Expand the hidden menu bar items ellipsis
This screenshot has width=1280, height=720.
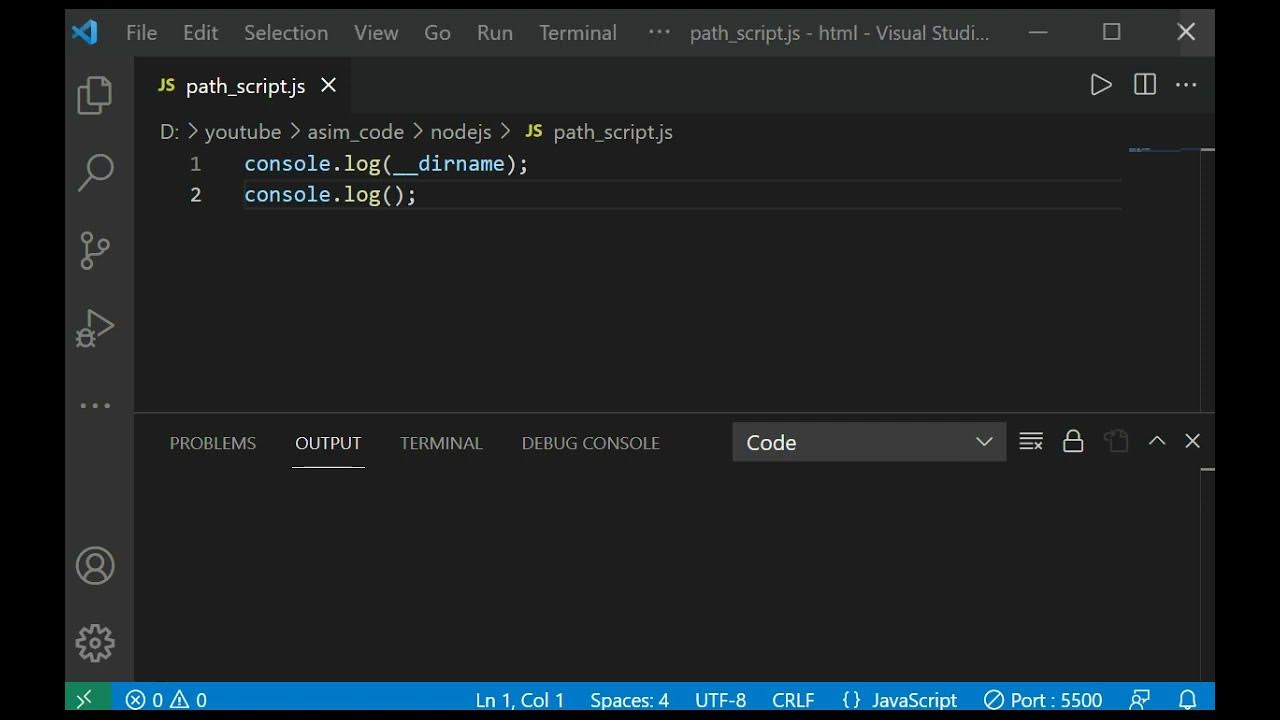click(x=659, y=32)
